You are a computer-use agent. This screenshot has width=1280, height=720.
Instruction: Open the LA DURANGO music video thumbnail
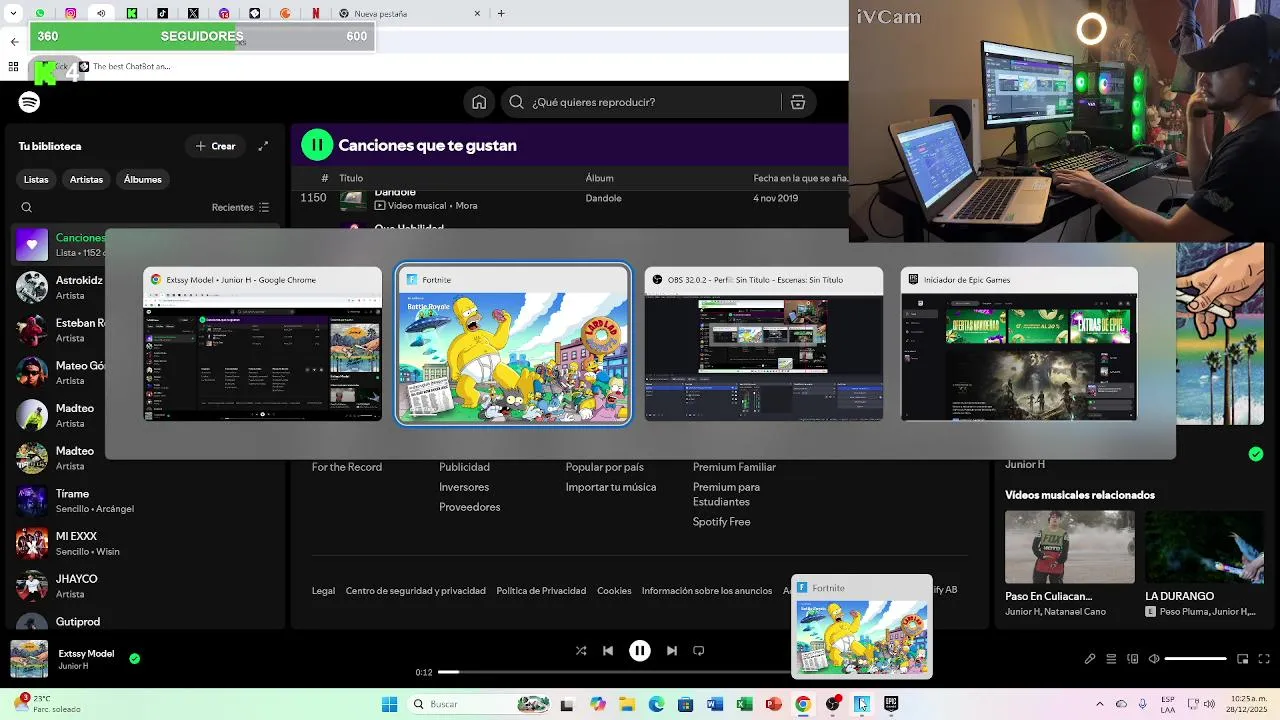[x=1204, y=547]
